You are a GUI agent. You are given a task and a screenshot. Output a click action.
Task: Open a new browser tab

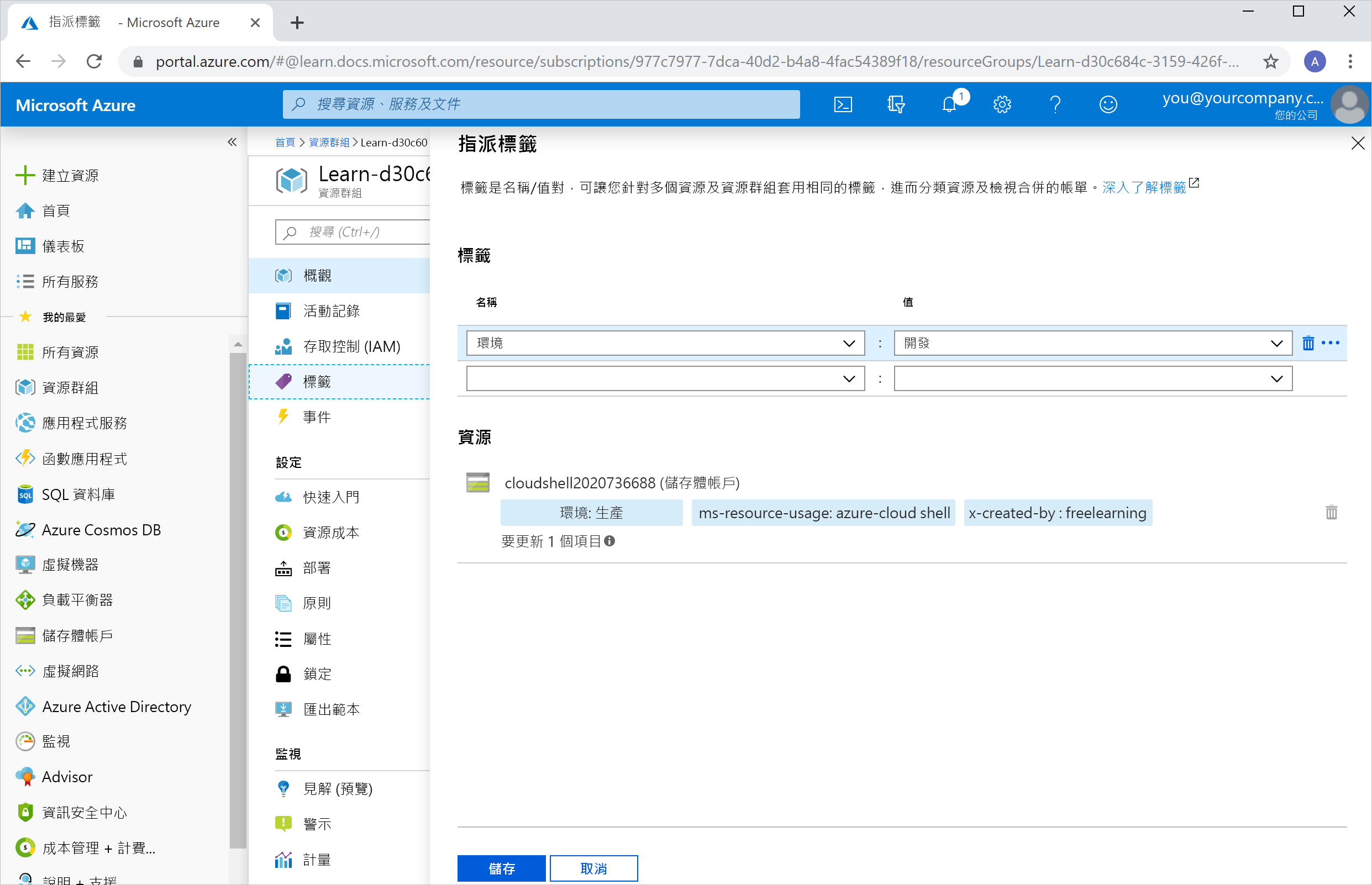click(x=297, y=23)
